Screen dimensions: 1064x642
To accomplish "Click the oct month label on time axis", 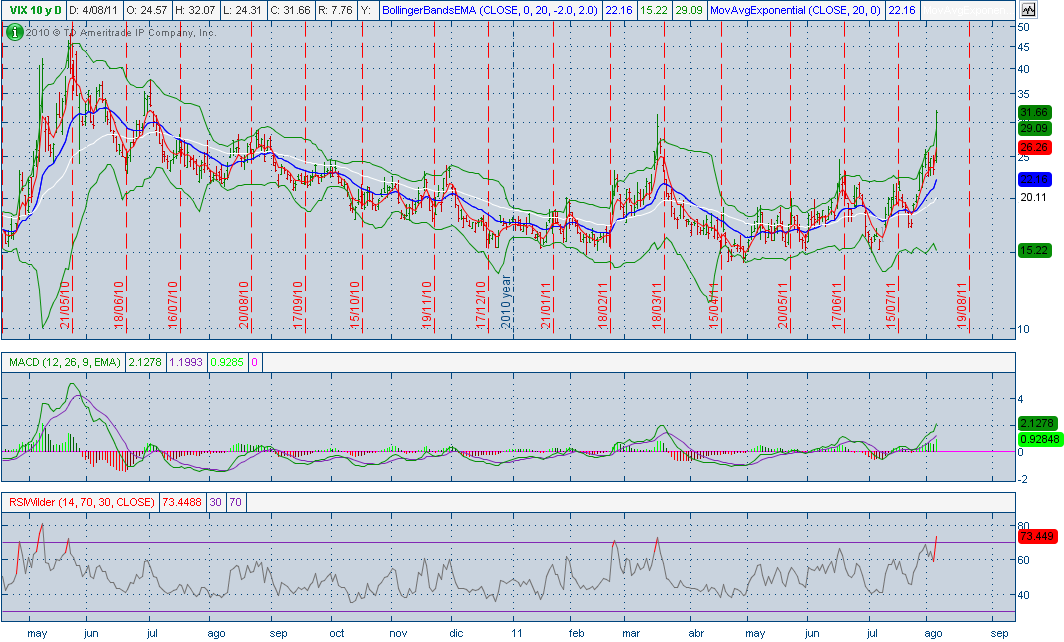I will [337, 633].
